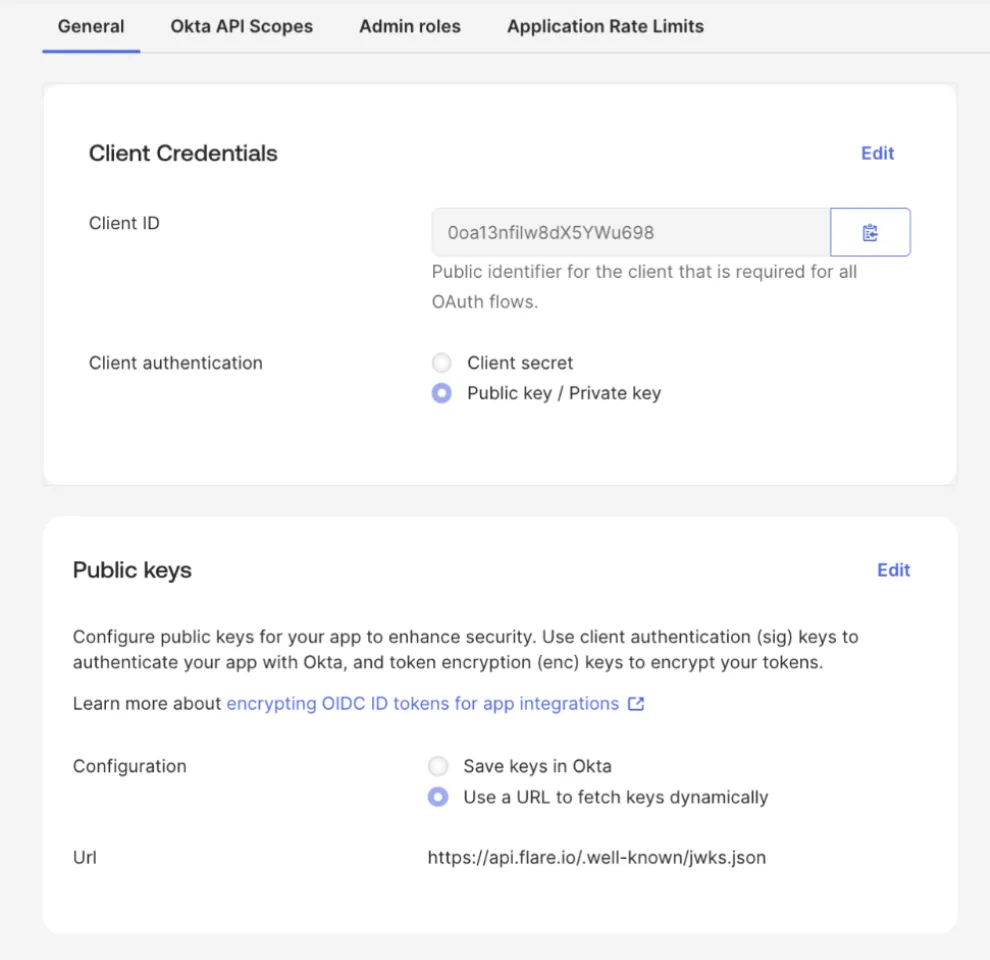The height and width of the screenshot is (960, 990).
Task: Click the Configuration label
Action: (x=129, y=766)
